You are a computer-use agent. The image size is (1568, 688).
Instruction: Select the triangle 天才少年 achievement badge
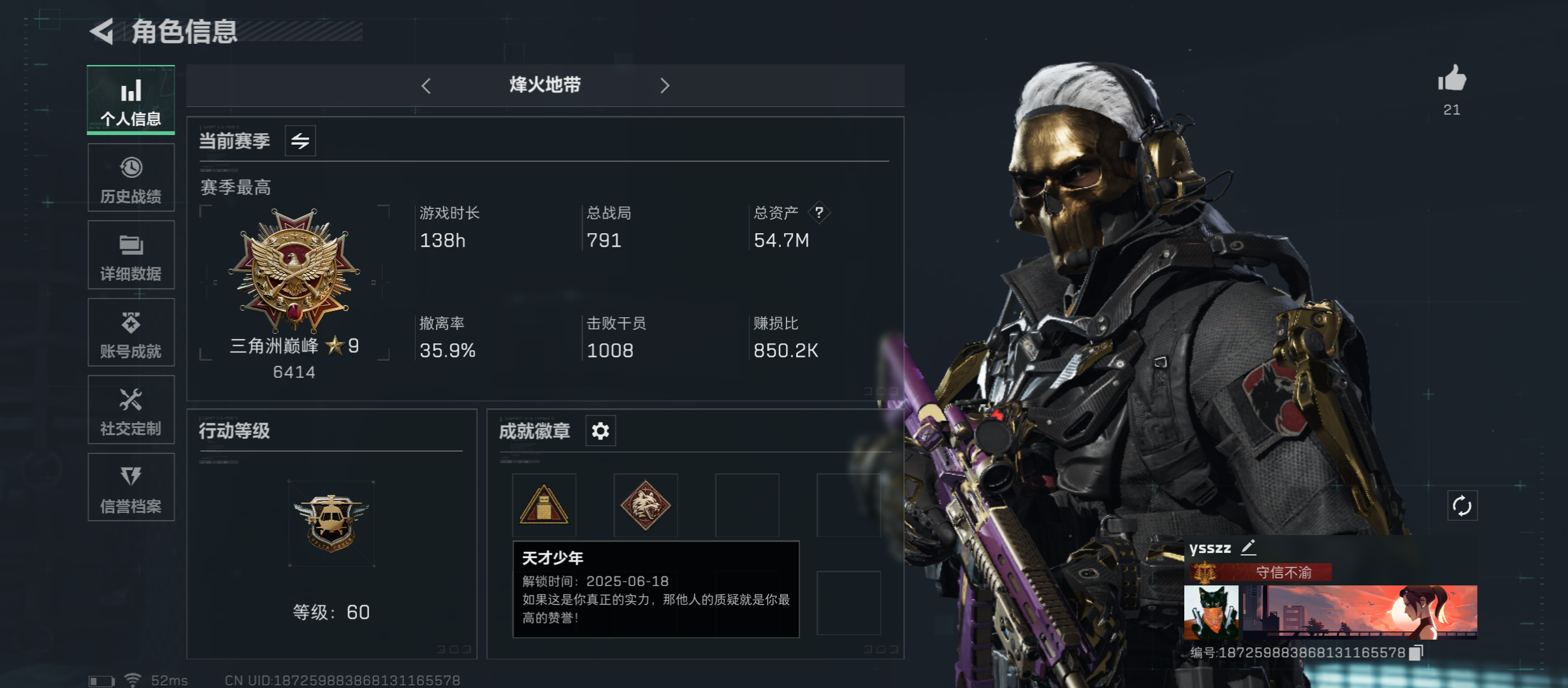tap(544, 505)
